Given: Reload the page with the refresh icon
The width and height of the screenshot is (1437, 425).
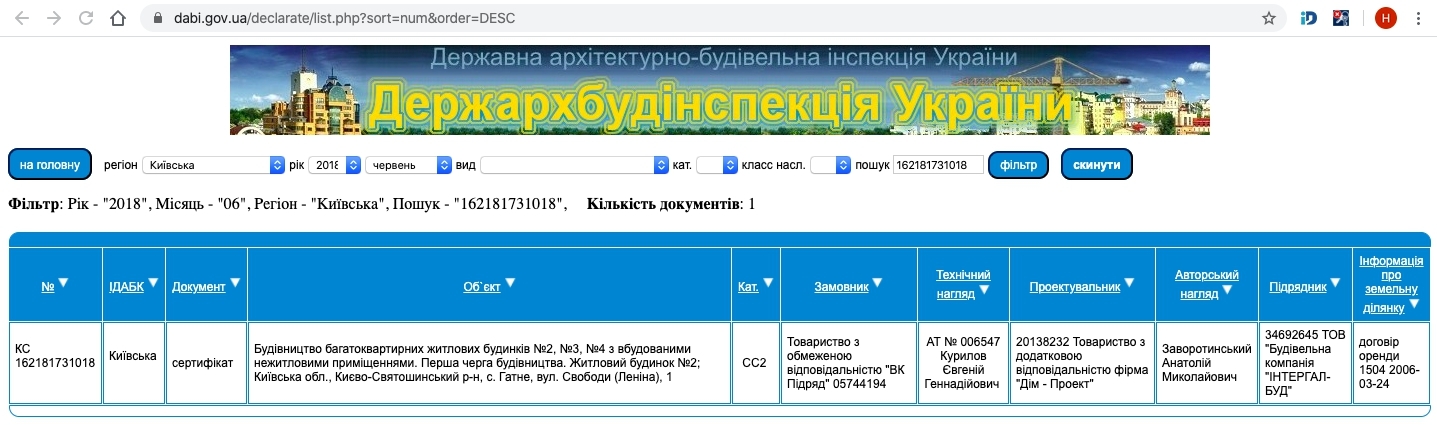Looking at the screenshot, I should coord(86,18).
